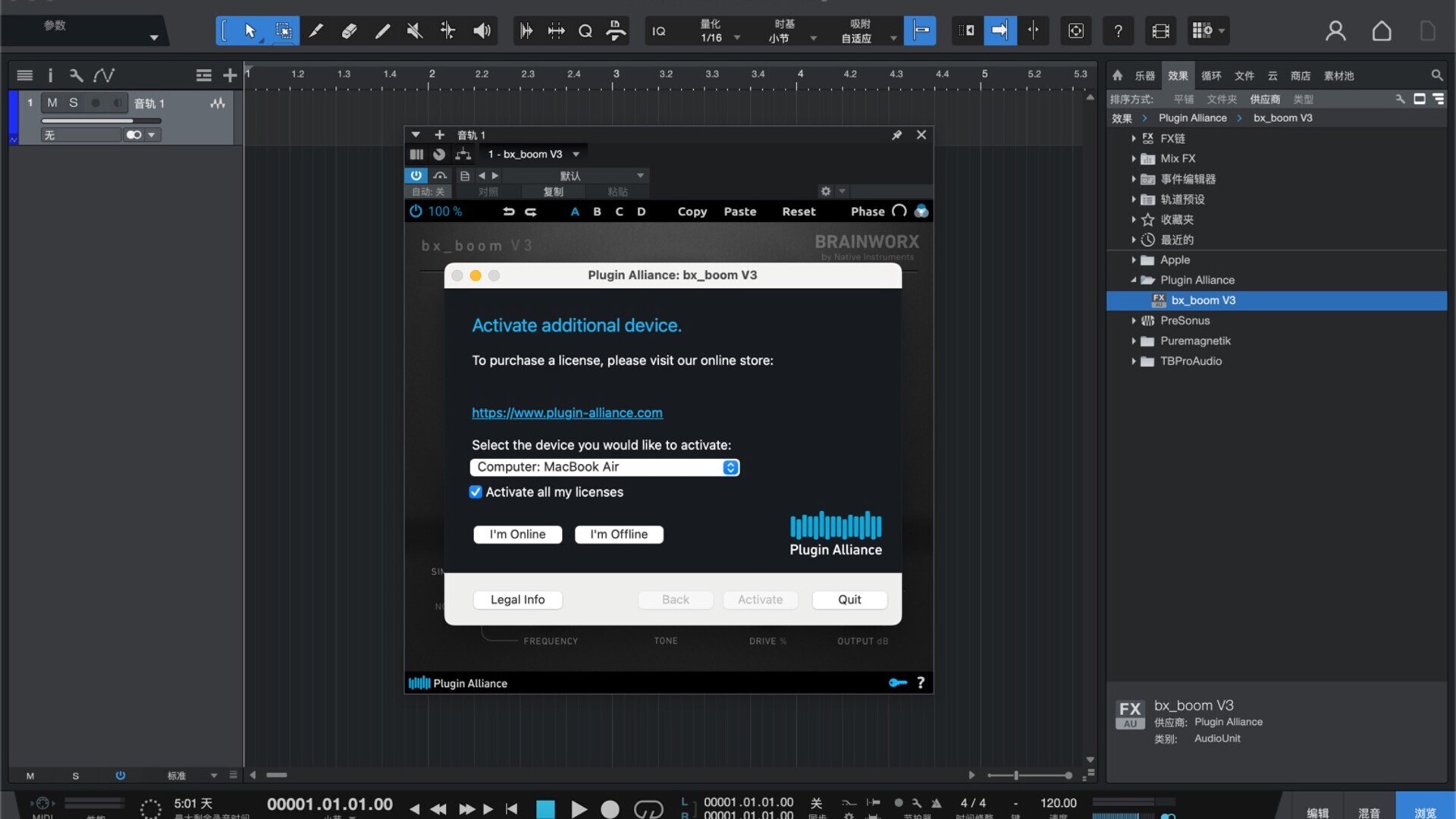
Task: Switch to 文件 browser tab
Action: [x=1244, y=76]
